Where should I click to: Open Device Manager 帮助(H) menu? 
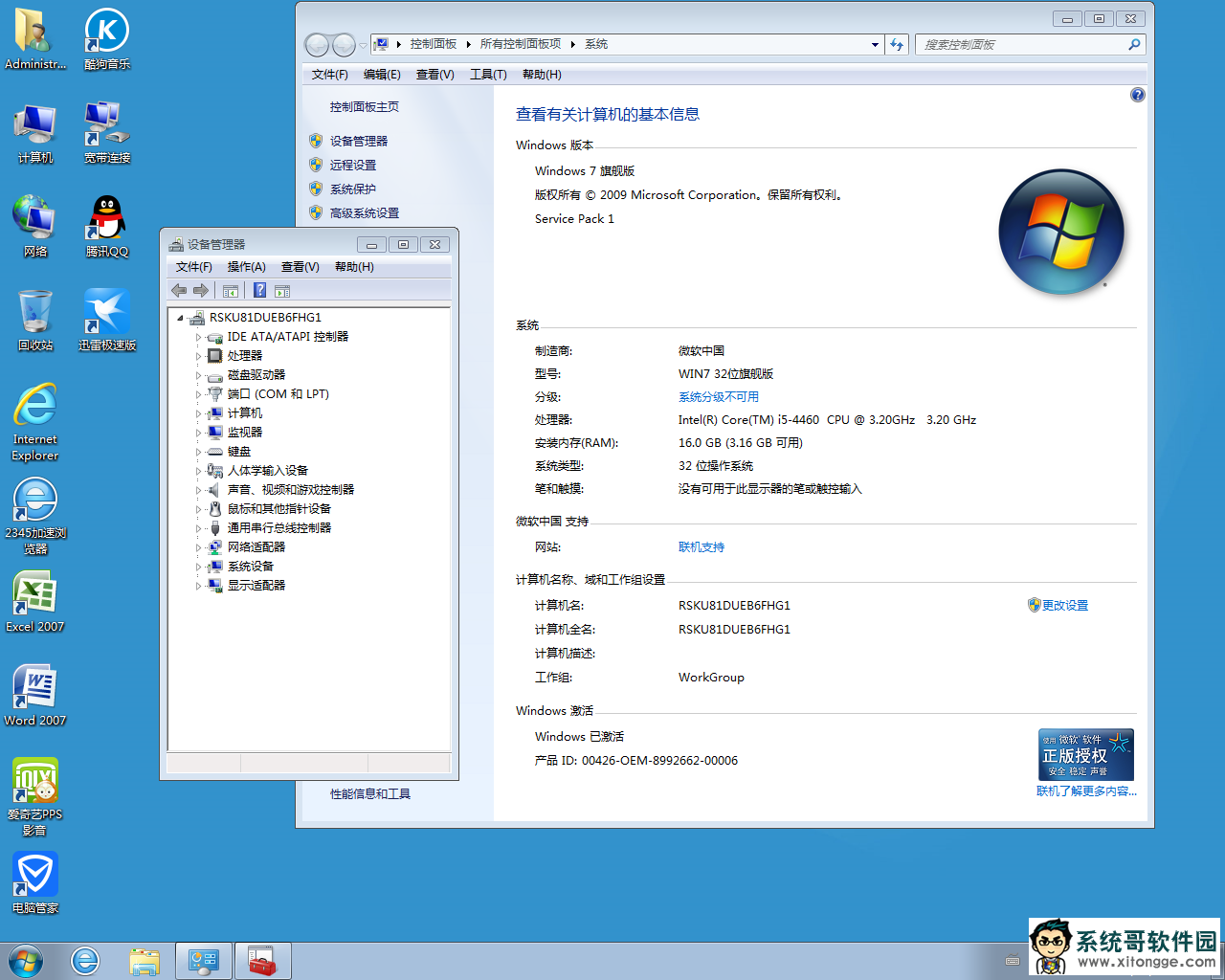click(x=354, y=267)
